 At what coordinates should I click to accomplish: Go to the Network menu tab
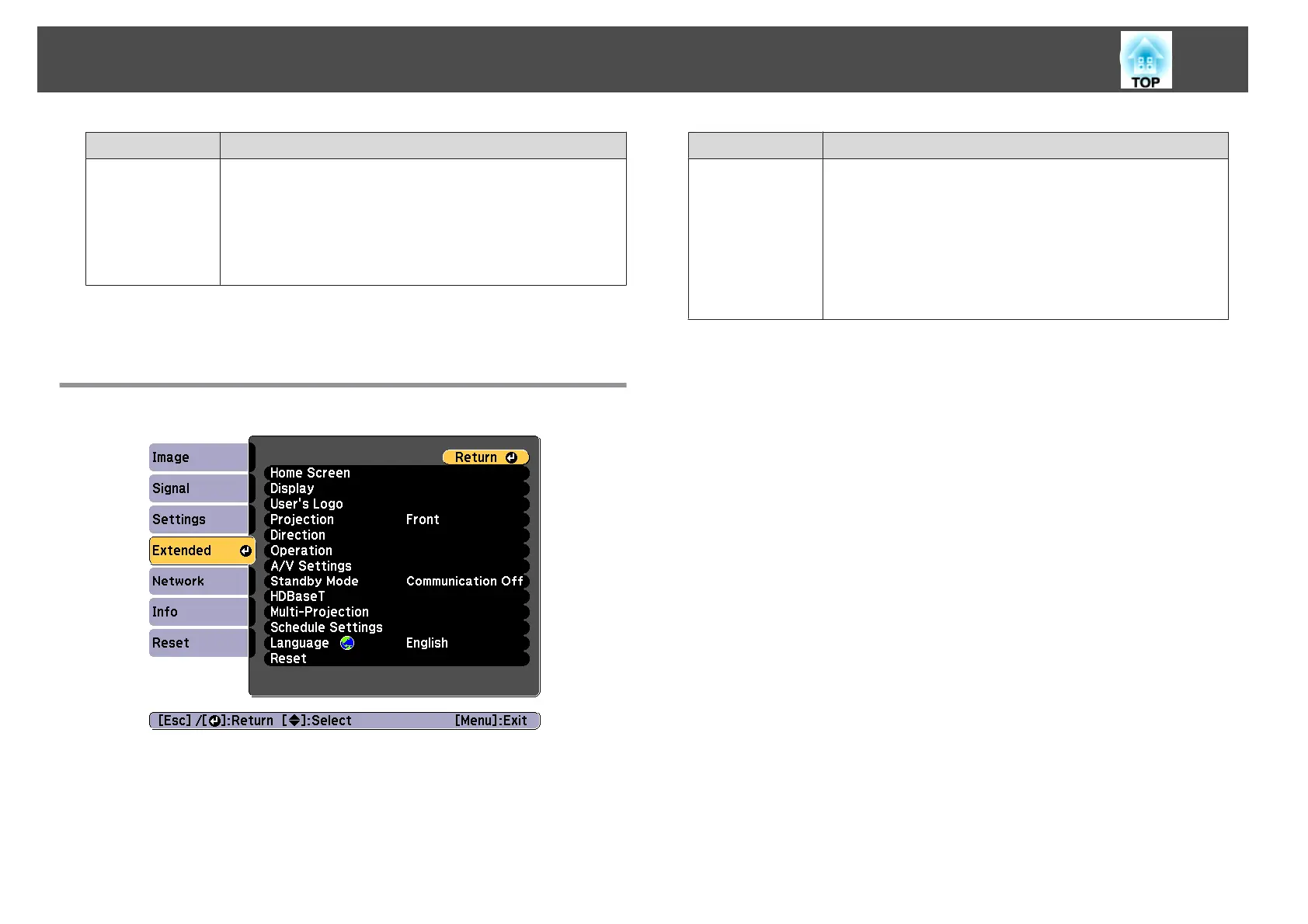click(199, 581)
